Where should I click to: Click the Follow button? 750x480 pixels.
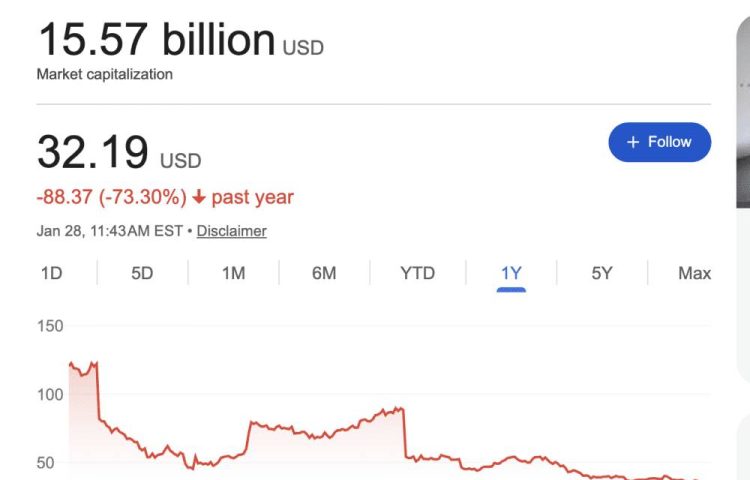point(659,142)
